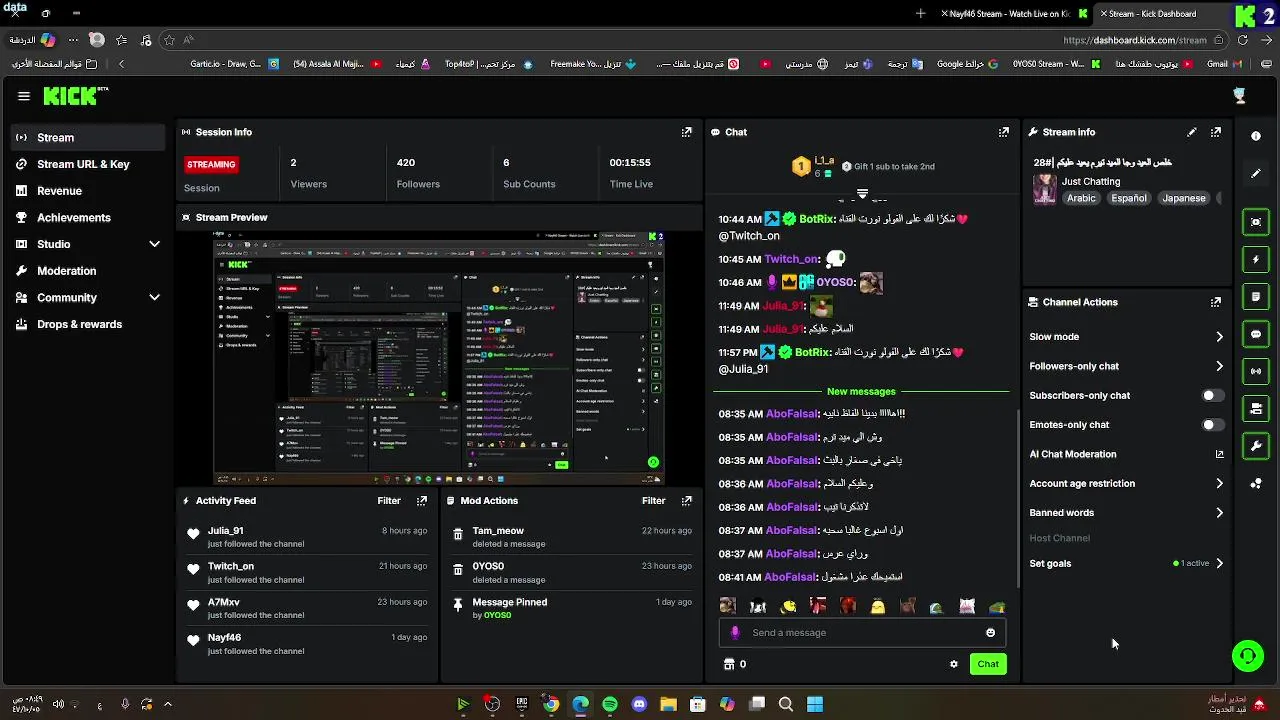The height and width of the screenshot is (720, 1280).
Task: Open Moderation in sidebar
Action: [88, 271]
